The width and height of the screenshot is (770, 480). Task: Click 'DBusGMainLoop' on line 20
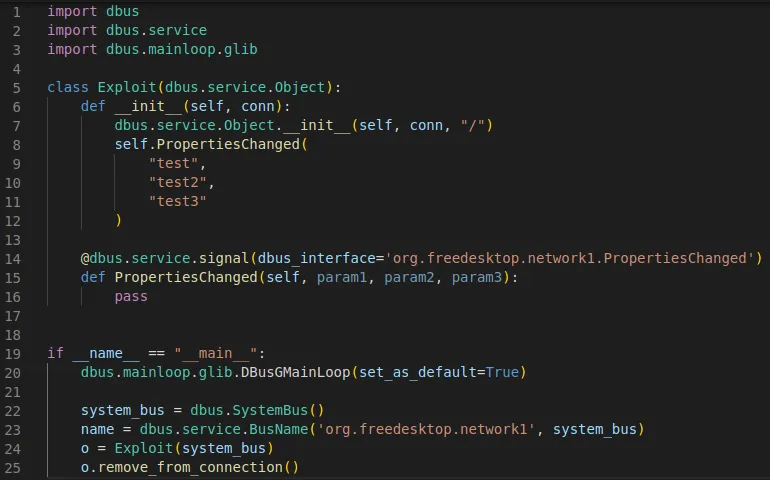pyautogui.click(x=296, y=372)
